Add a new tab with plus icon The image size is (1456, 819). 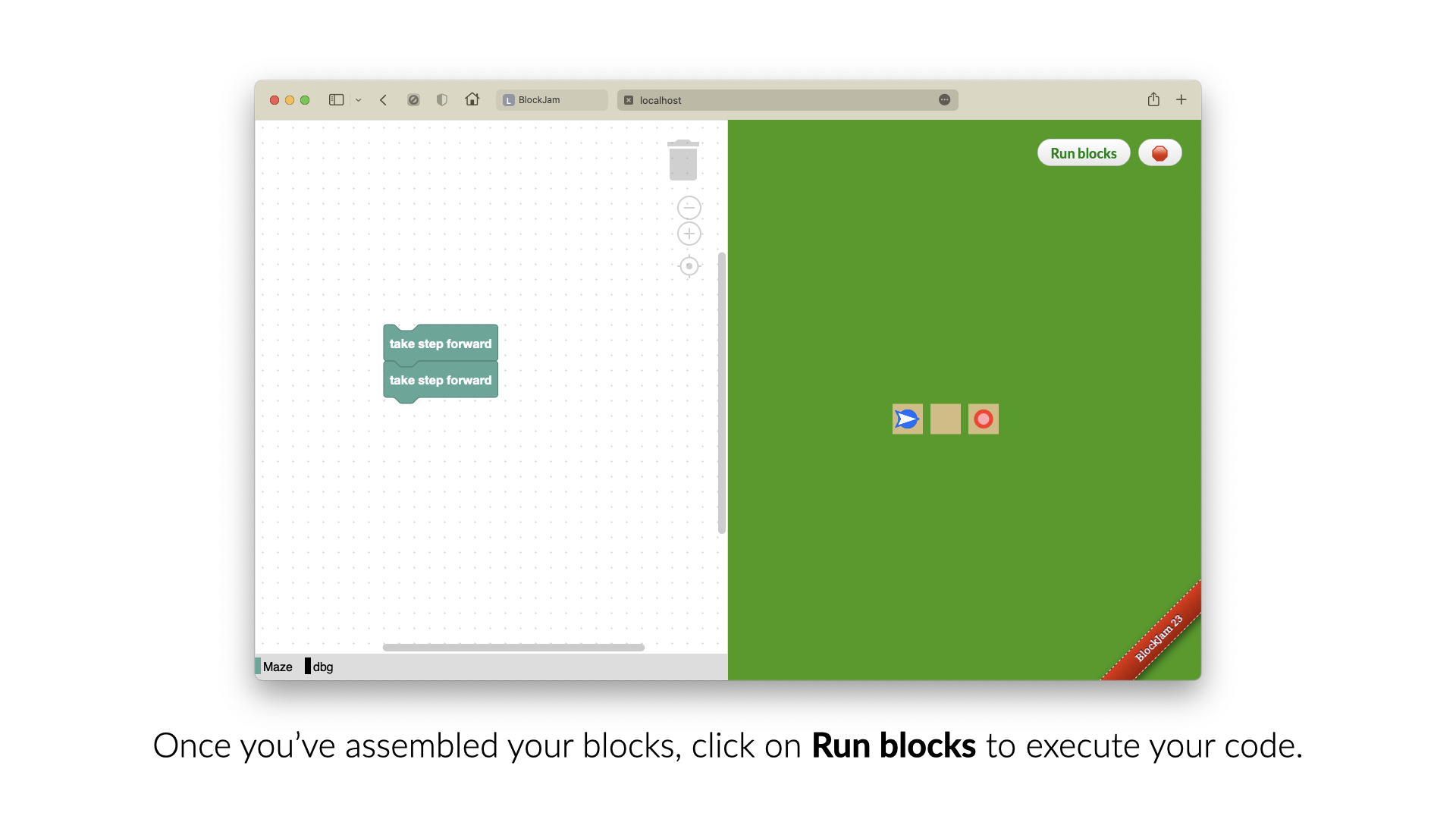pos(1181,99)
